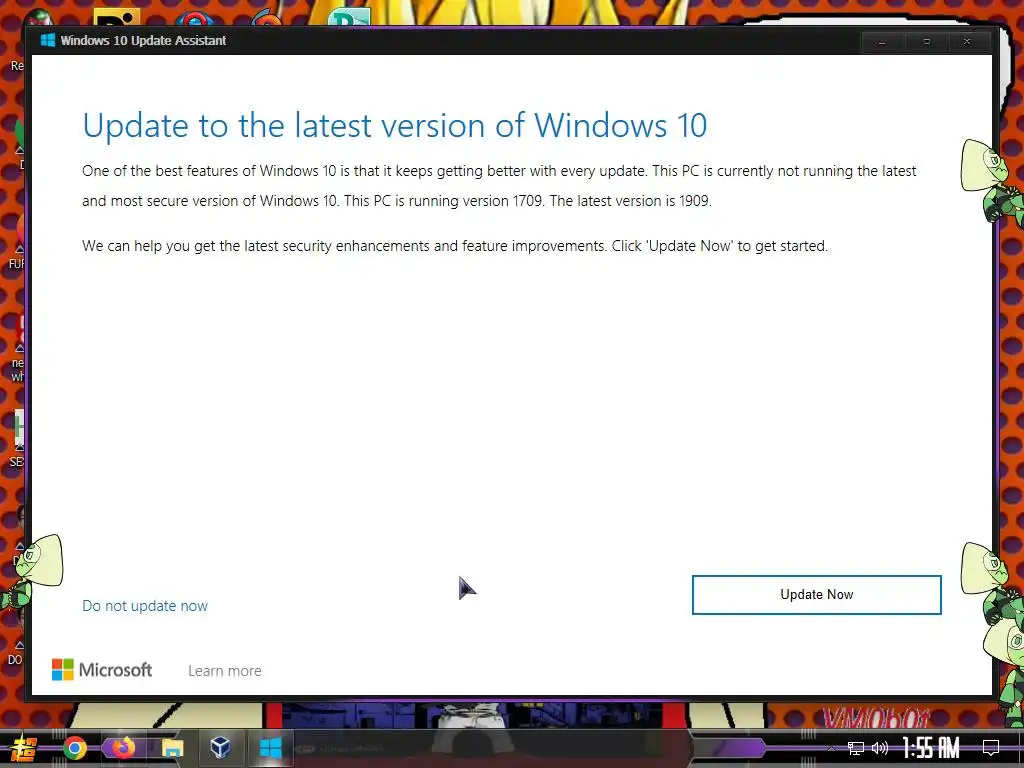Maximize the Update Assistant window
This screenshot has height=768, width=1024.
coord(926,42)
